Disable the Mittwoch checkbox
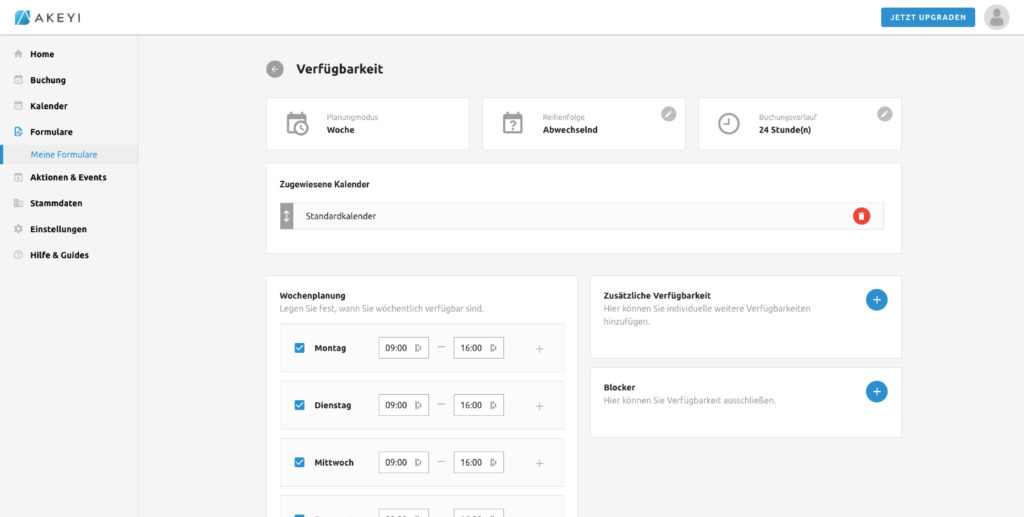1024x517 pixels. [x=299, y=462]
